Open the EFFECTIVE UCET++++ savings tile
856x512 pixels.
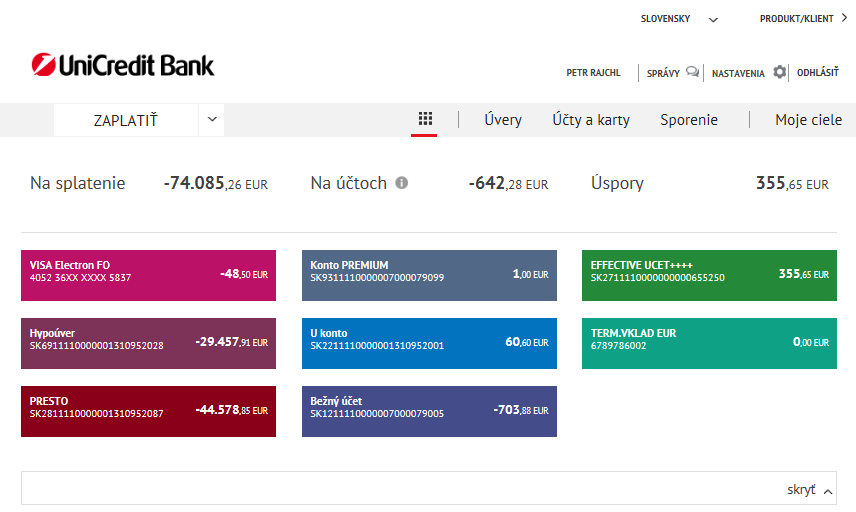click(x=709, y=275)
